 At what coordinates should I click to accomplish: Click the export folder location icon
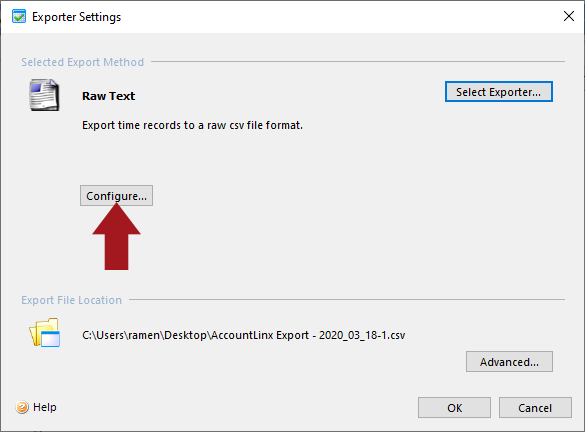tap(44, 332)
